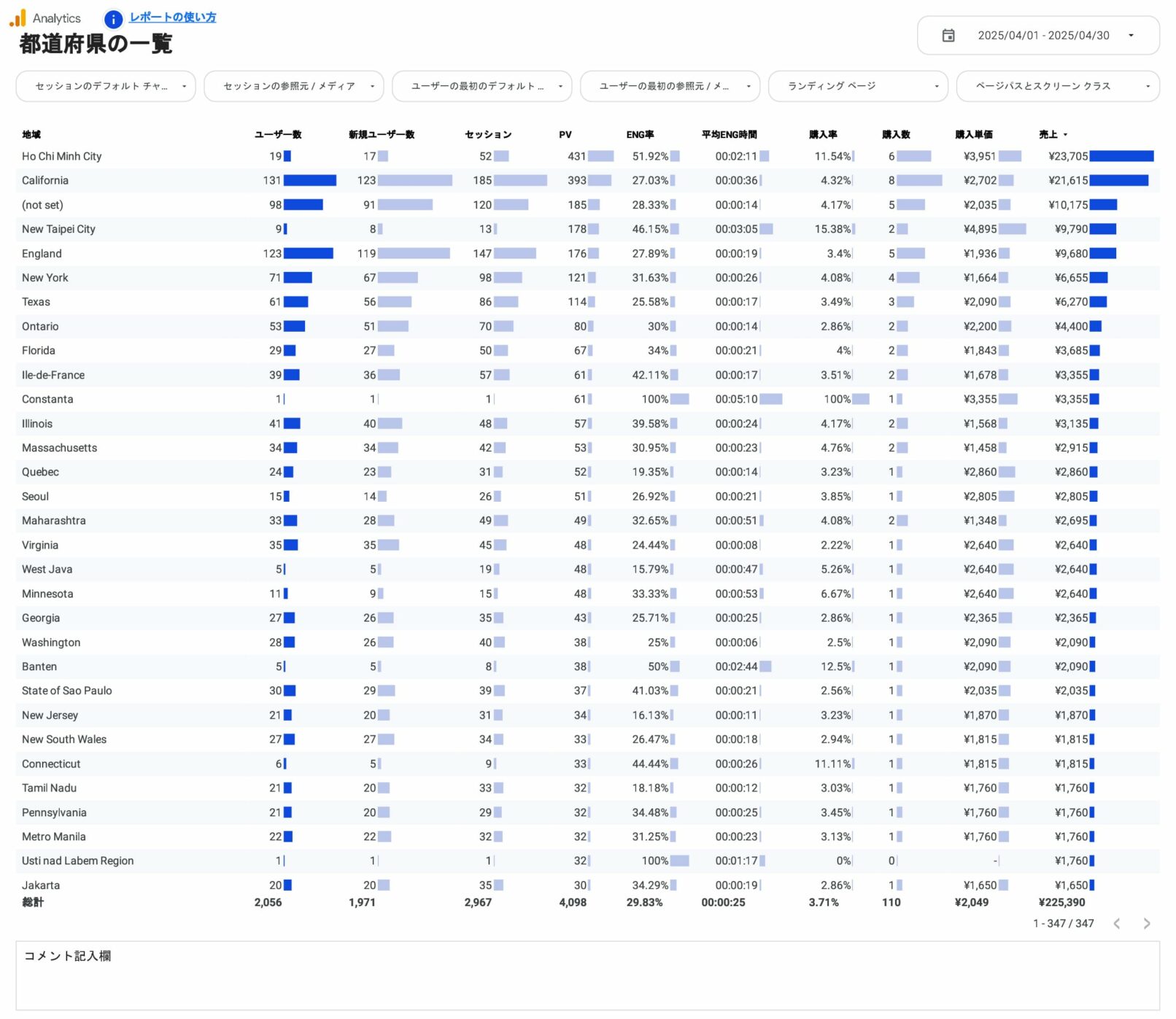
Task: Expand セッションのデフォルト チャネル filter dropdown
Action: (106, 86)
